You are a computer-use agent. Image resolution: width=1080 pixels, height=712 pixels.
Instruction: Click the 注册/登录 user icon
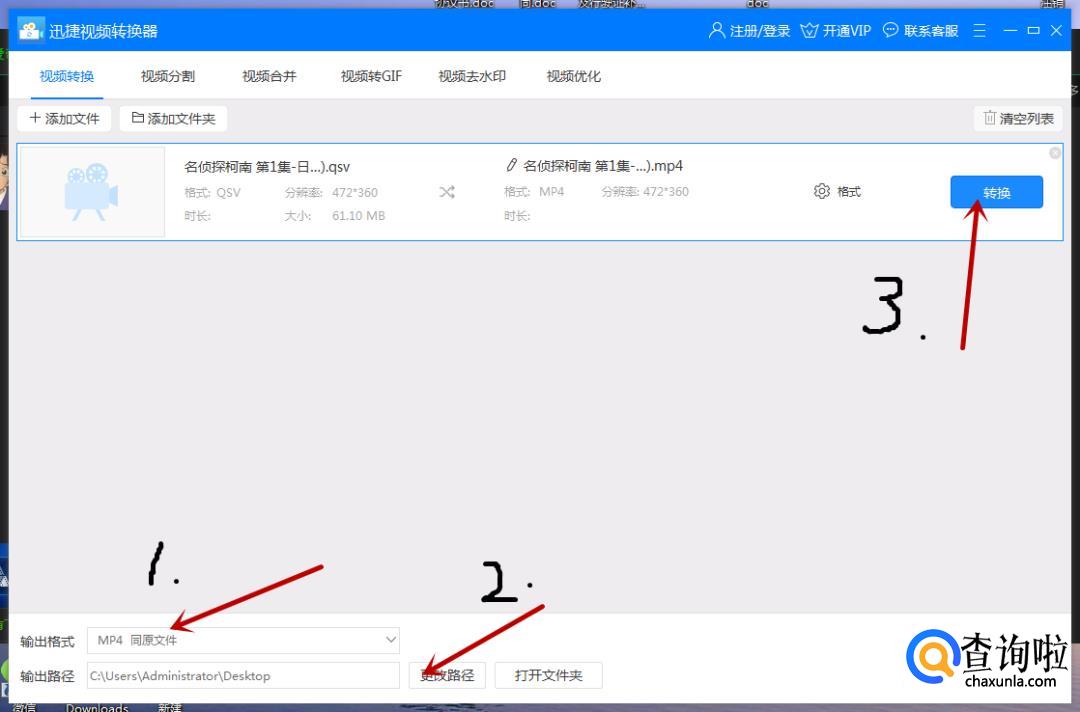tap(716, 31)
